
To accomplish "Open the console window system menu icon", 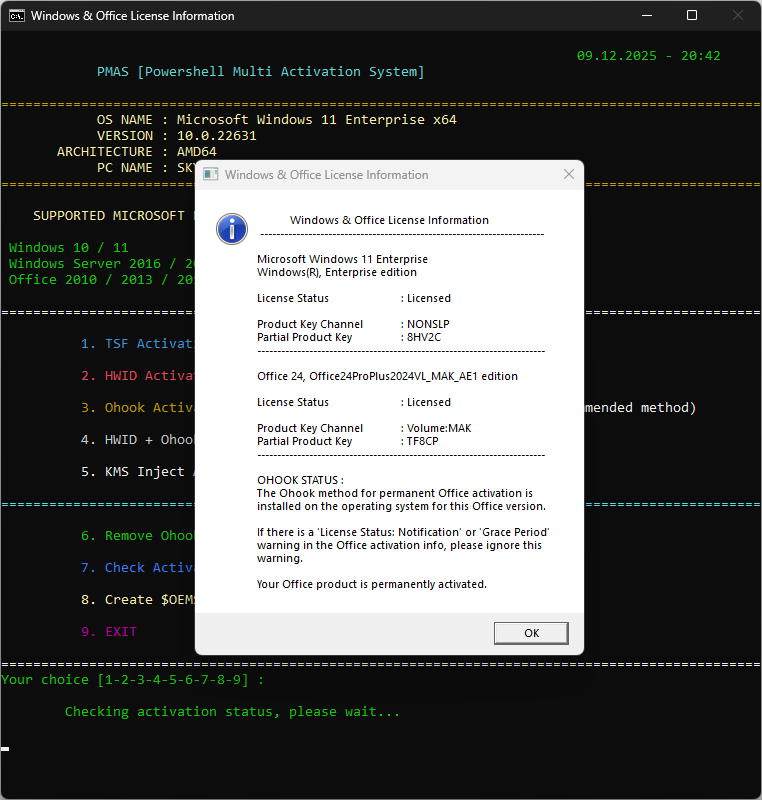I will 16,16.
